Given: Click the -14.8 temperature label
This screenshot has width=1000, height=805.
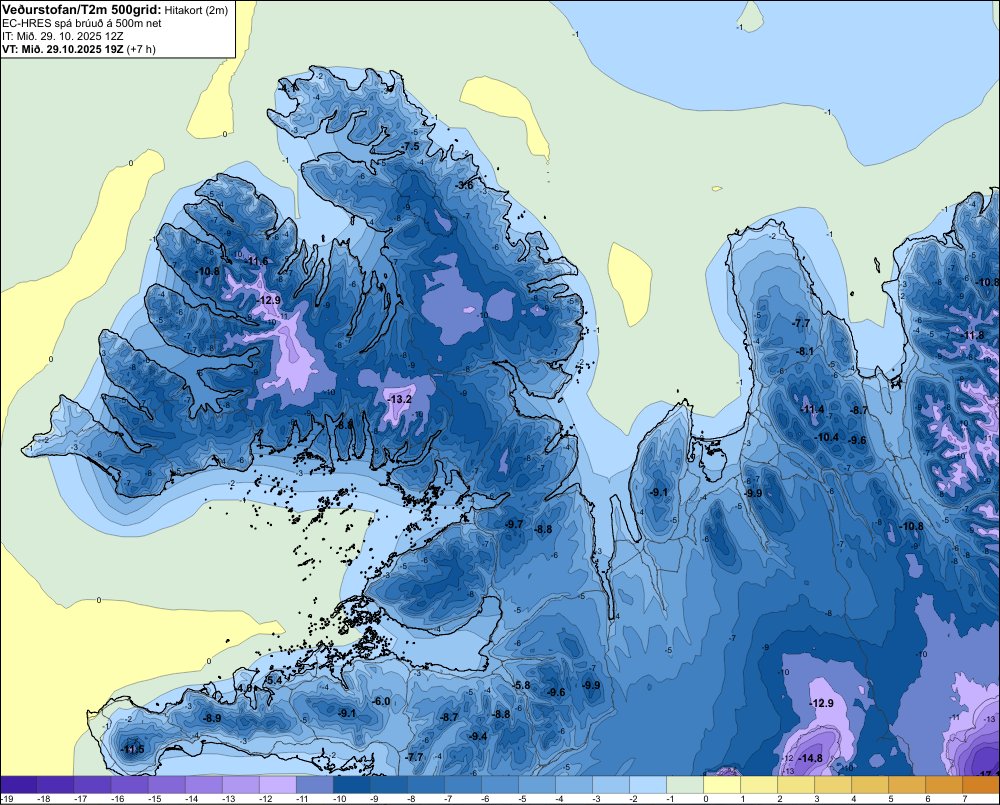Looking at the screenshot, I should [810, 758].
